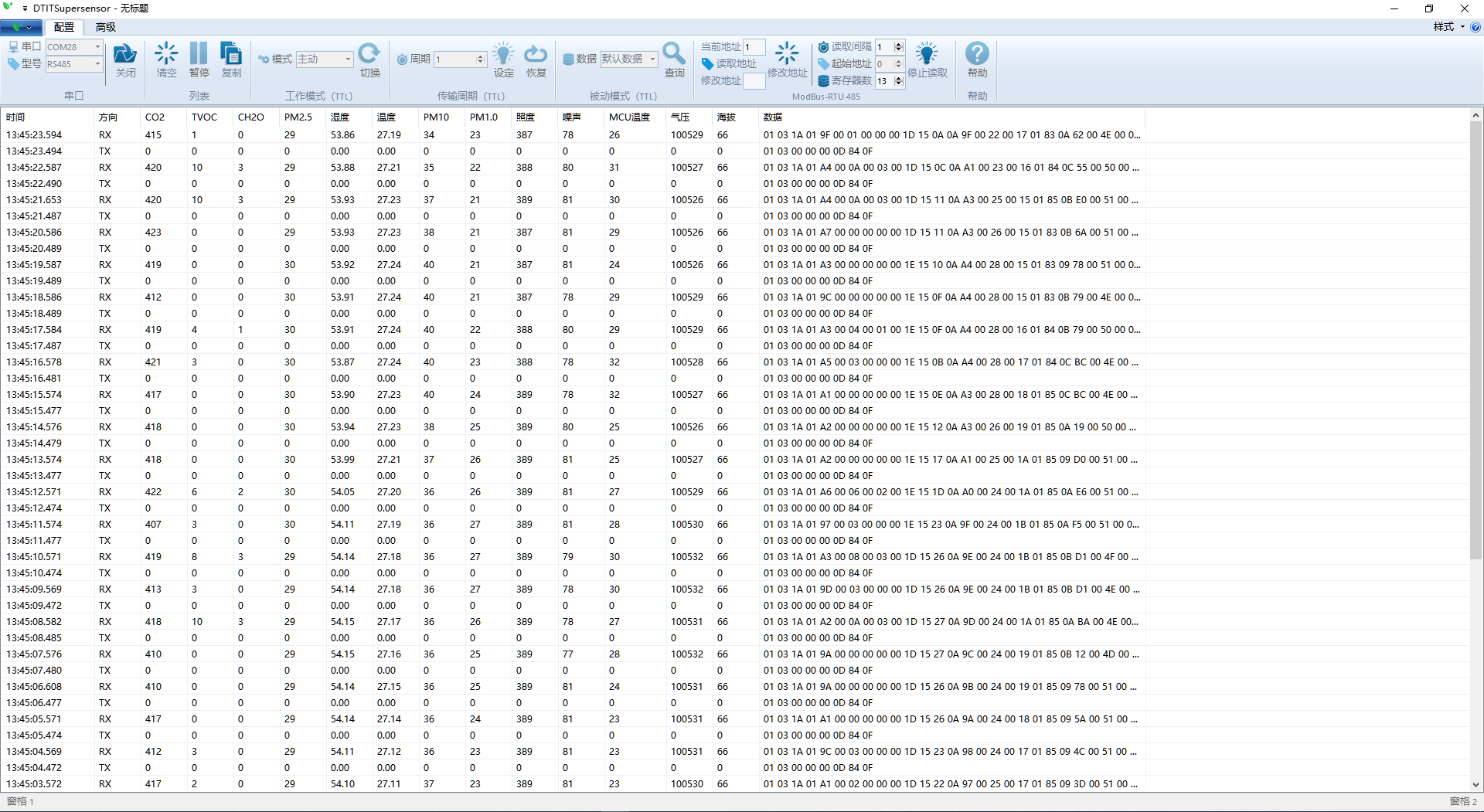Click the 型号 tag icon
Viewport: 1484px width, 812px height.
click(x=13, y=63)
